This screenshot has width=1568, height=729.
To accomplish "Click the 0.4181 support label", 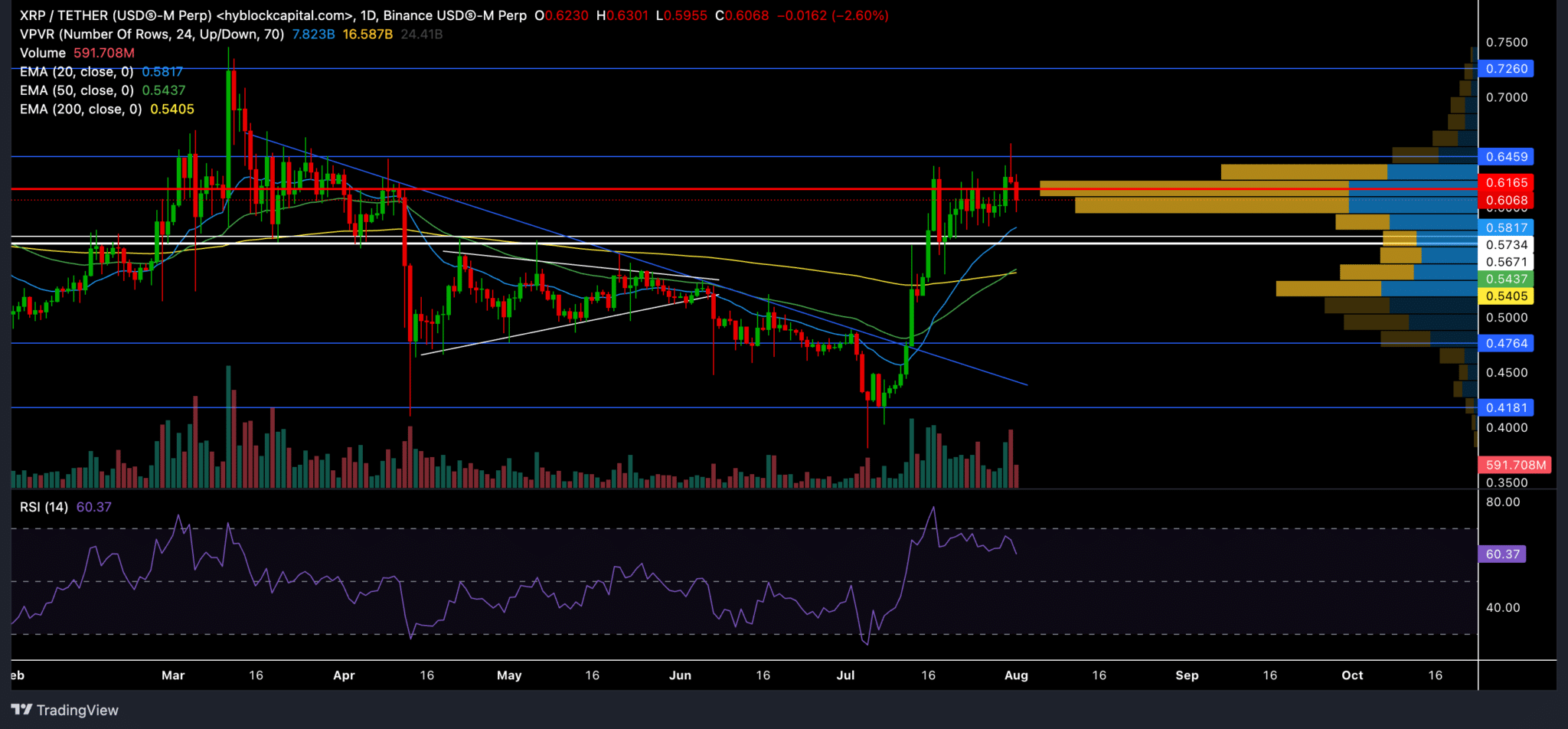I will point(1506,407).
